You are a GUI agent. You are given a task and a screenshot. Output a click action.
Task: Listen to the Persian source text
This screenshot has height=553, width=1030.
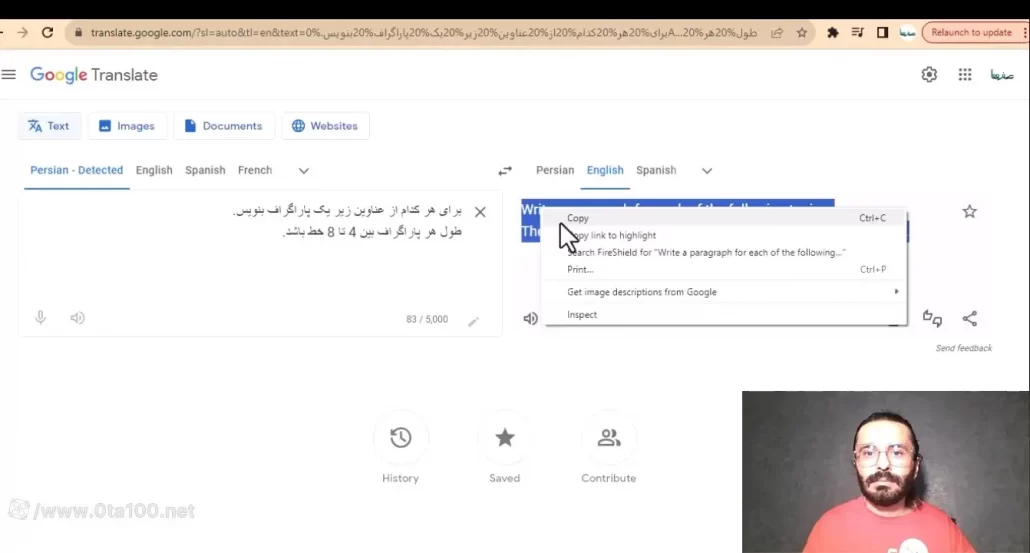77,318
